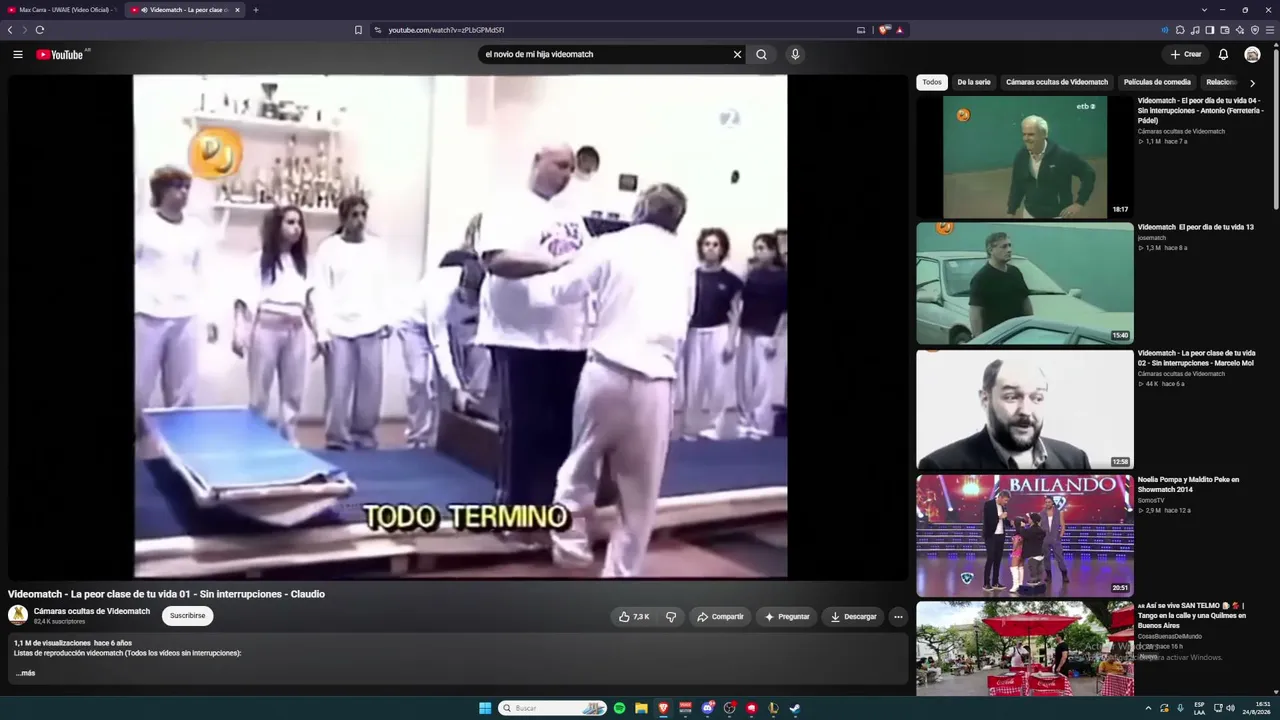Open the Windows Start menu
This screenshot has height=720, width=1280.
pyautogui.click(x=485, y=708)
